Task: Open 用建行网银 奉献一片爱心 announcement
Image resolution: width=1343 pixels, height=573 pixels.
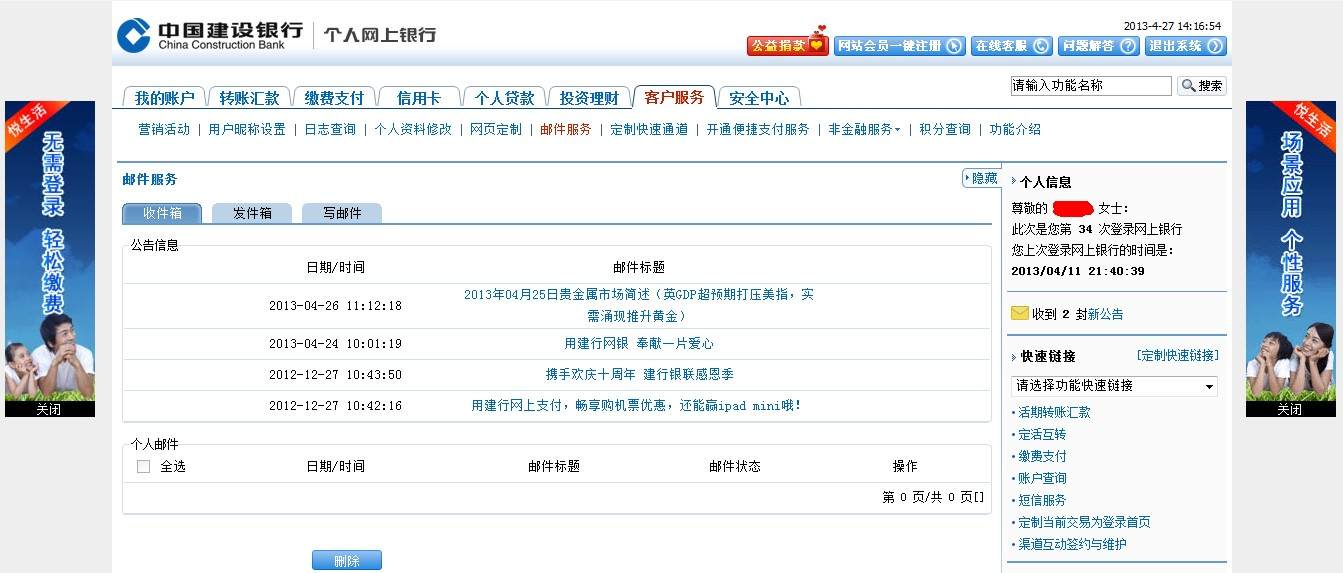Action: [639, 343]
